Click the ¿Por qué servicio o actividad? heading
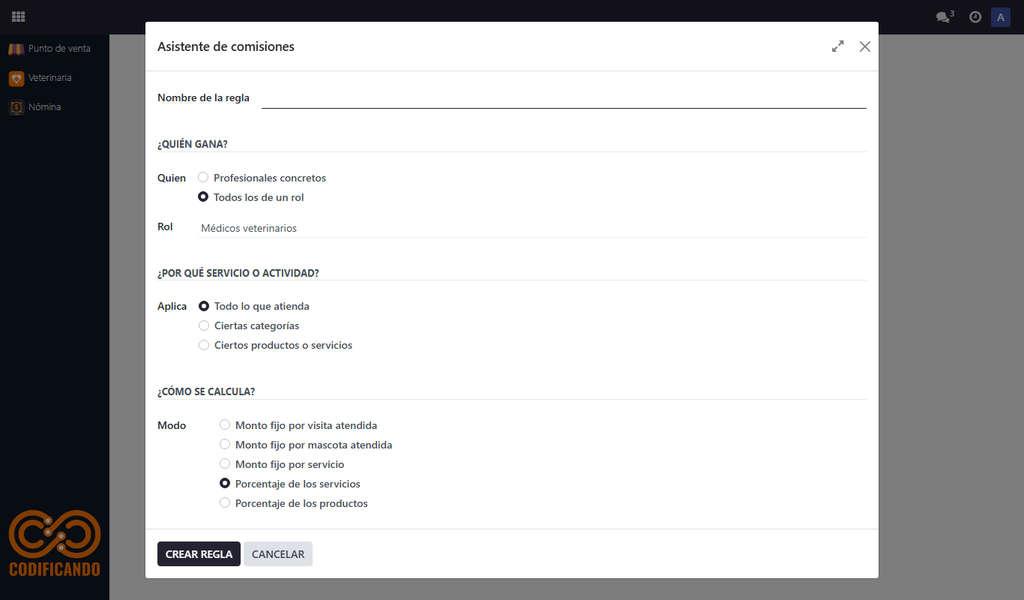This screenshot has height=600, width=1024. [x=238, y=273]
